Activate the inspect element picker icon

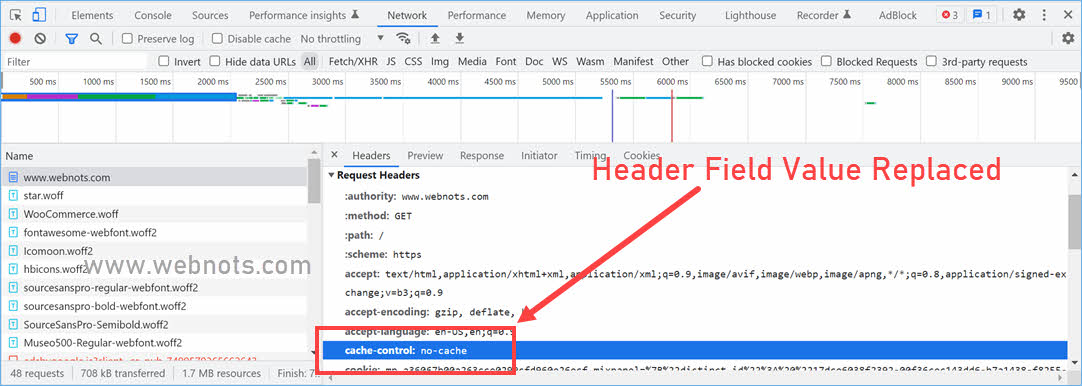tap(15, 15)
